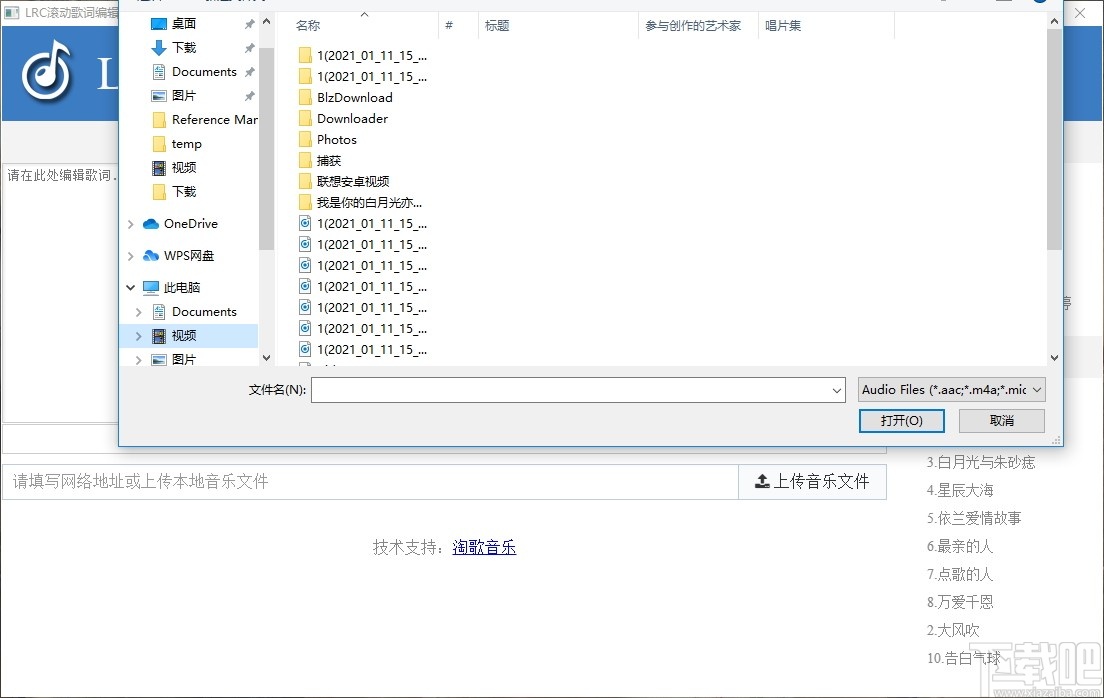Open the 桌面 (Desktop) location icon

click(x=158, y=23)
